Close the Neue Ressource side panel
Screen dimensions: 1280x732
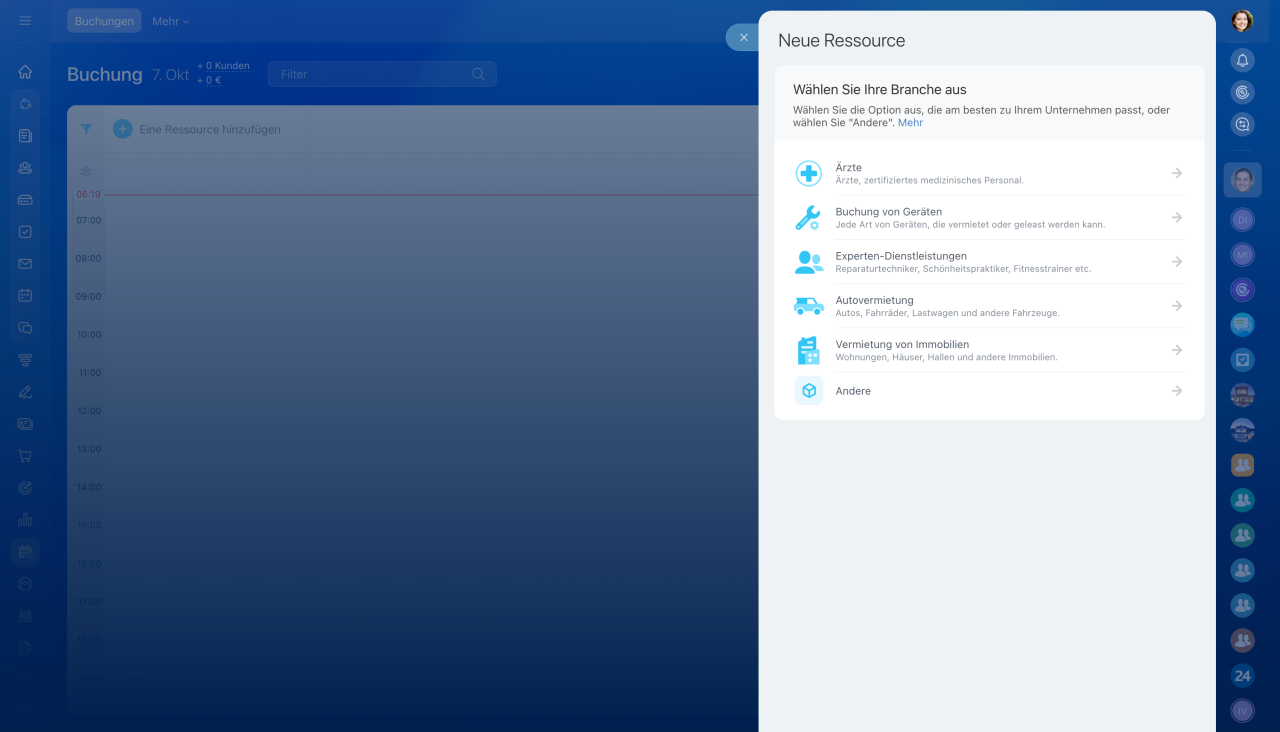(x=743, y=37)
